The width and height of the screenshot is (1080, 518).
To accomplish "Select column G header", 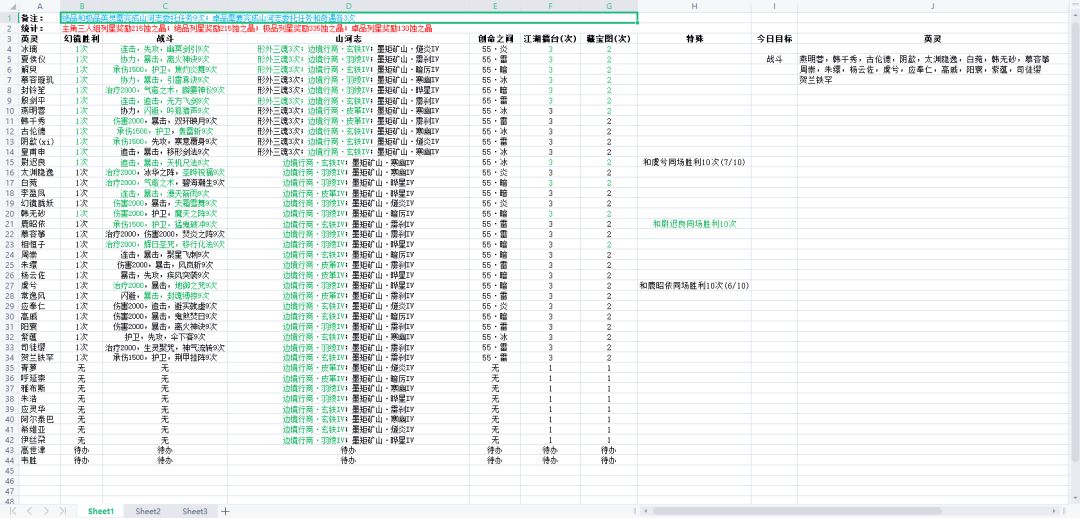I will 609,6.
